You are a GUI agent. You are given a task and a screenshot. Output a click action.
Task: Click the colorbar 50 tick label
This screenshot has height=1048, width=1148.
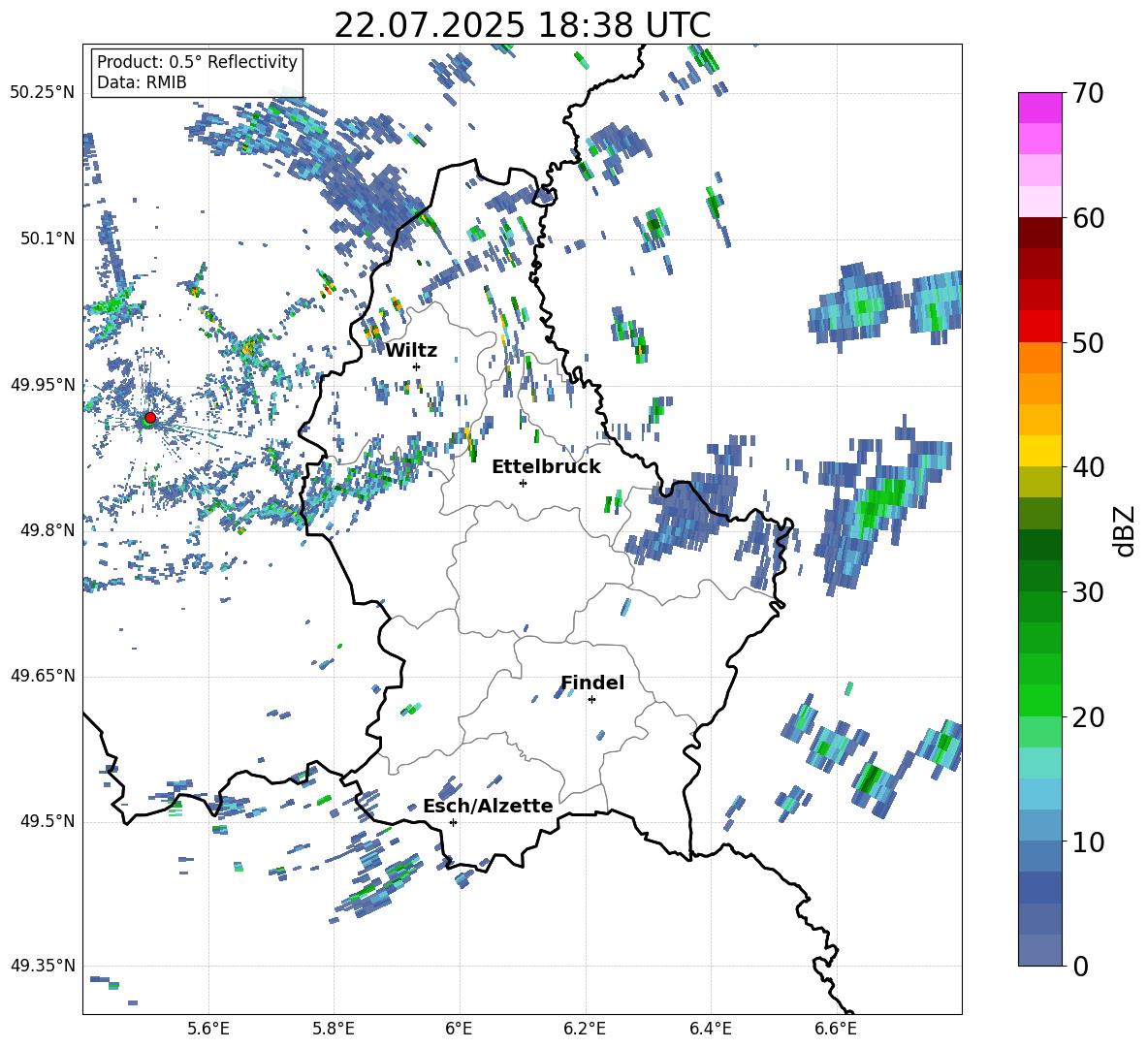coord(1087,343)
